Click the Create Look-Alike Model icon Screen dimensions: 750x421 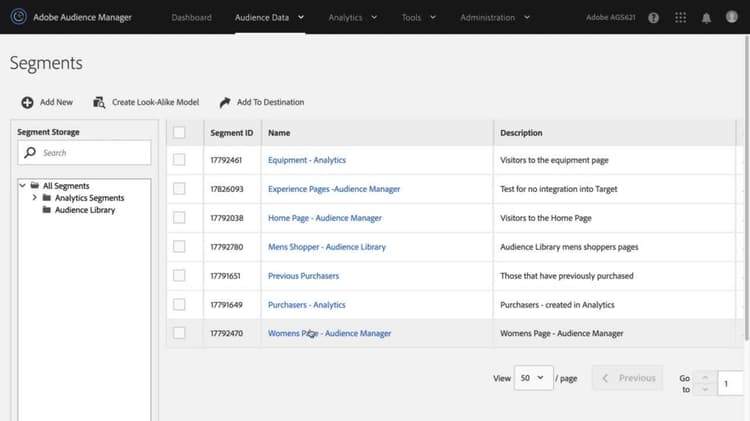coord(99,102)
